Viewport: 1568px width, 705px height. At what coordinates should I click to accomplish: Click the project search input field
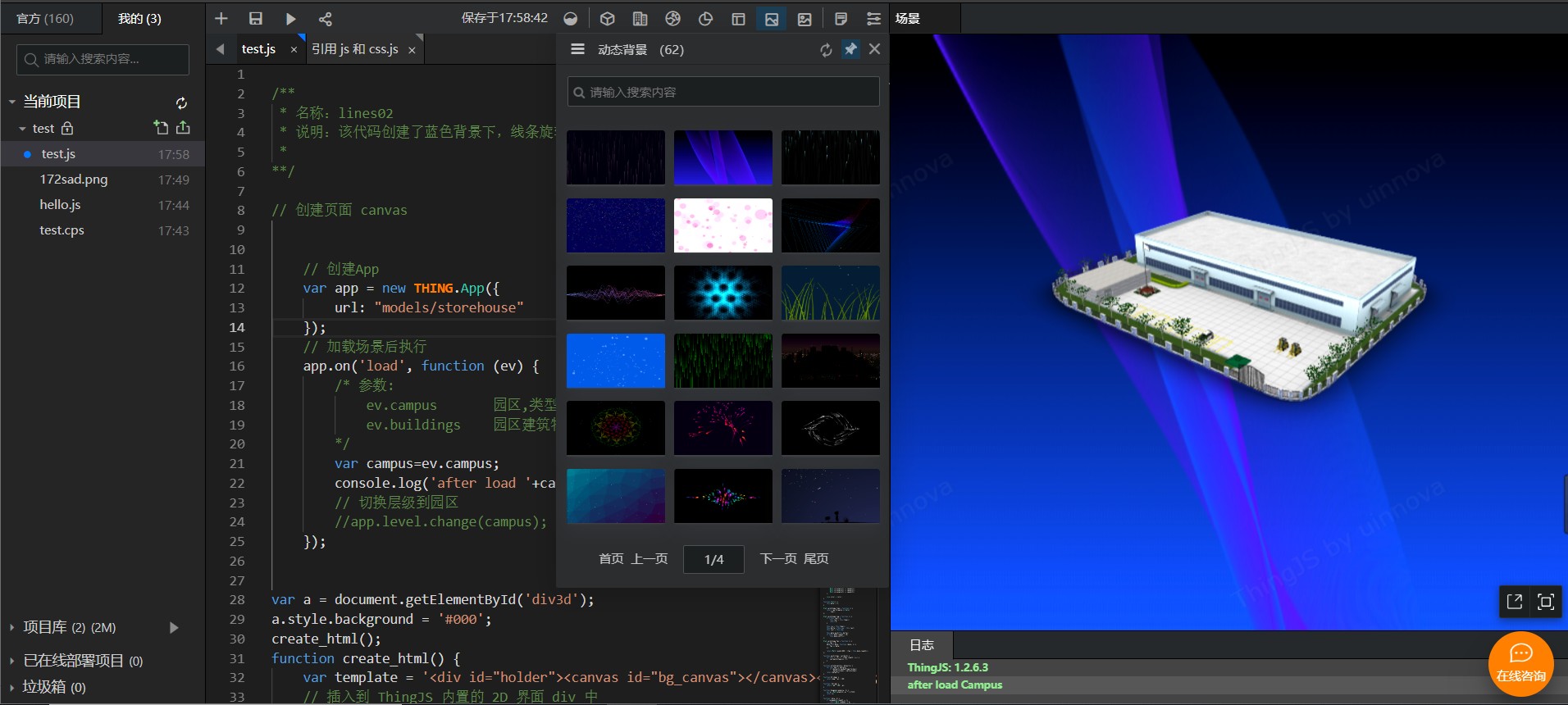pos(103,59)
